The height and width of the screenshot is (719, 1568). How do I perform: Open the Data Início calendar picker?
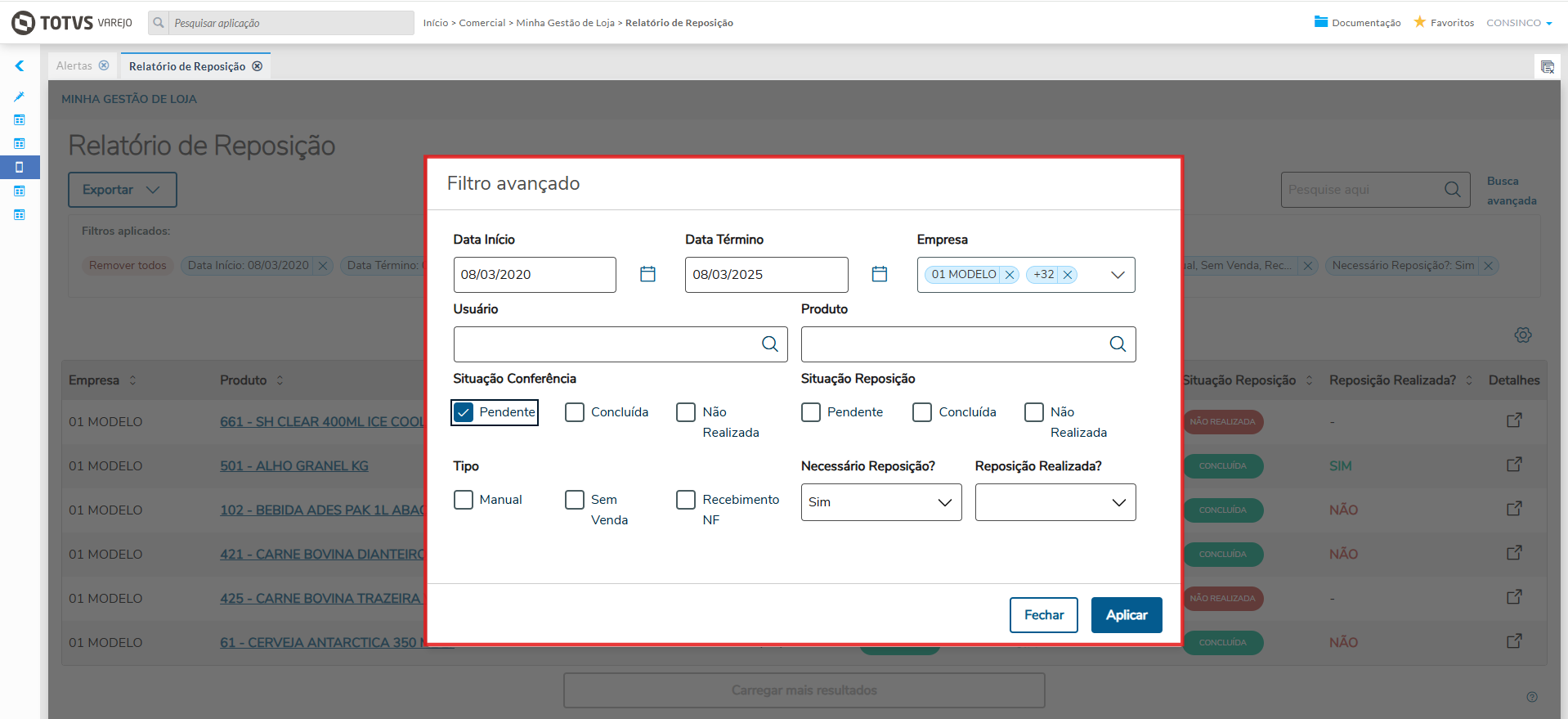647,274
